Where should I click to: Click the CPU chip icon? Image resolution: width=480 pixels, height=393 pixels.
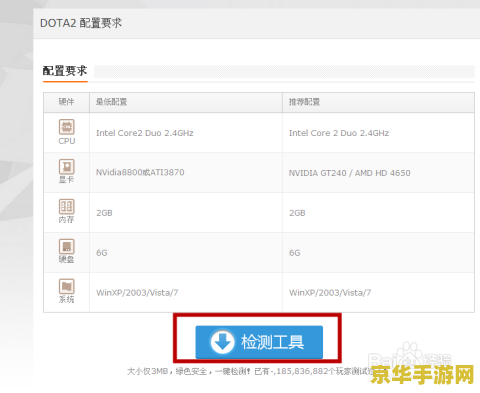click(x=67, y=127)
